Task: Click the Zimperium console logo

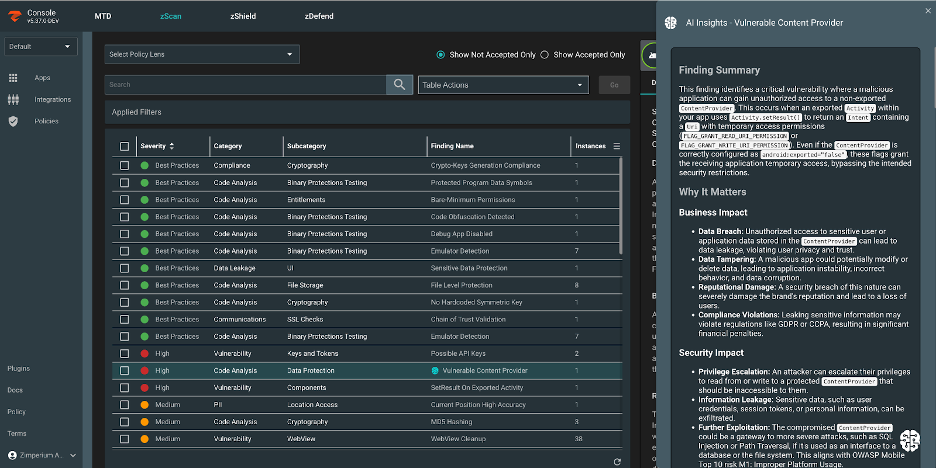Action: click(x=14, y=17)
